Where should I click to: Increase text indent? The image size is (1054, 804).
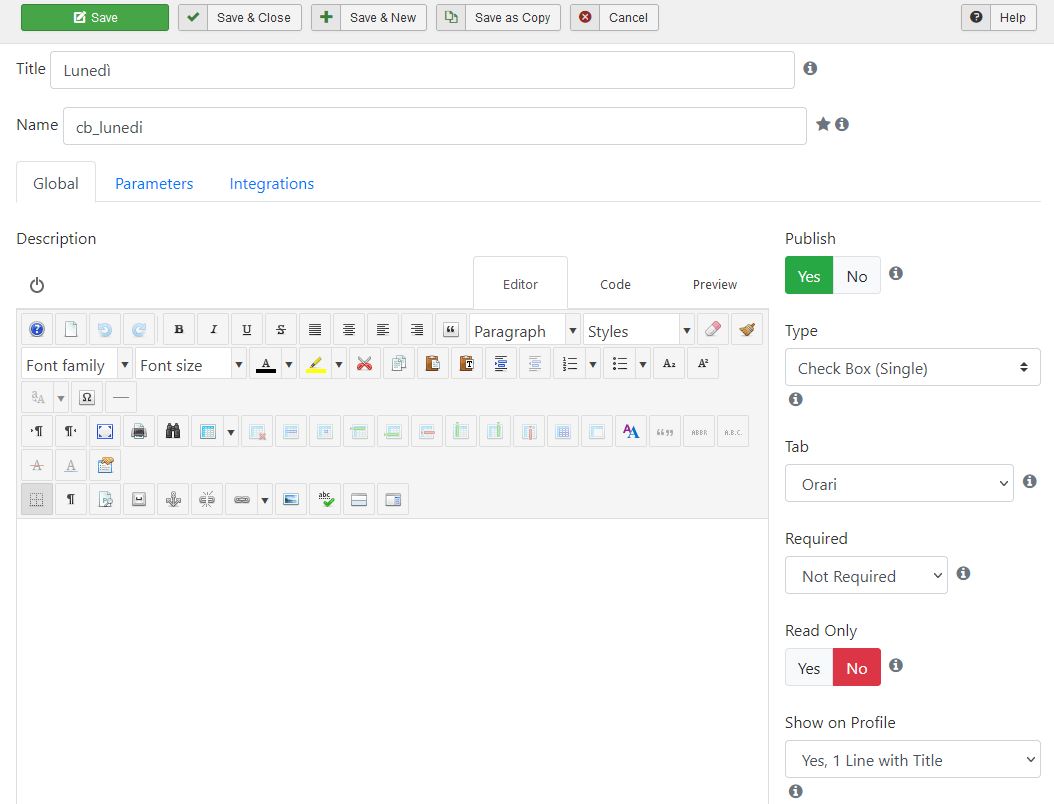[501, 364]
